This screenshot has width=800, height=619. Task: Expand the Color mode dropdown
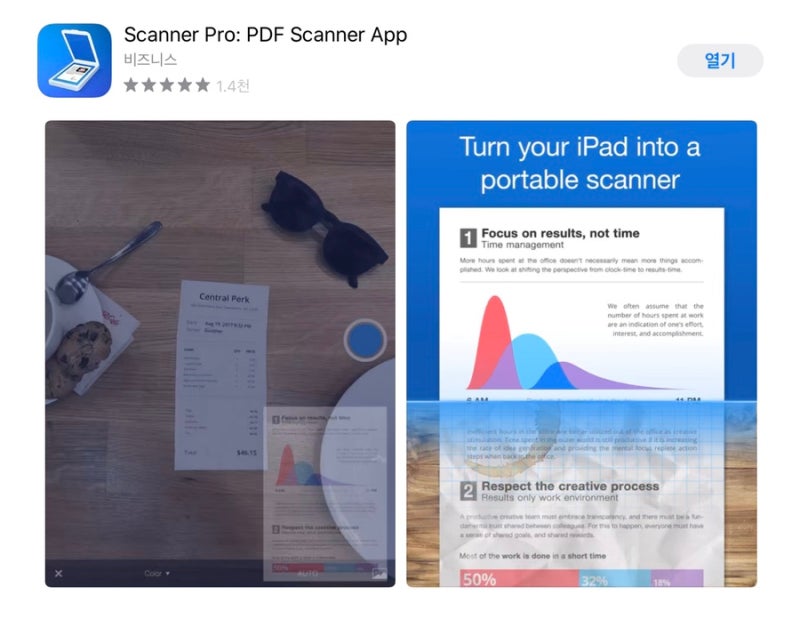tap(156, 574)
